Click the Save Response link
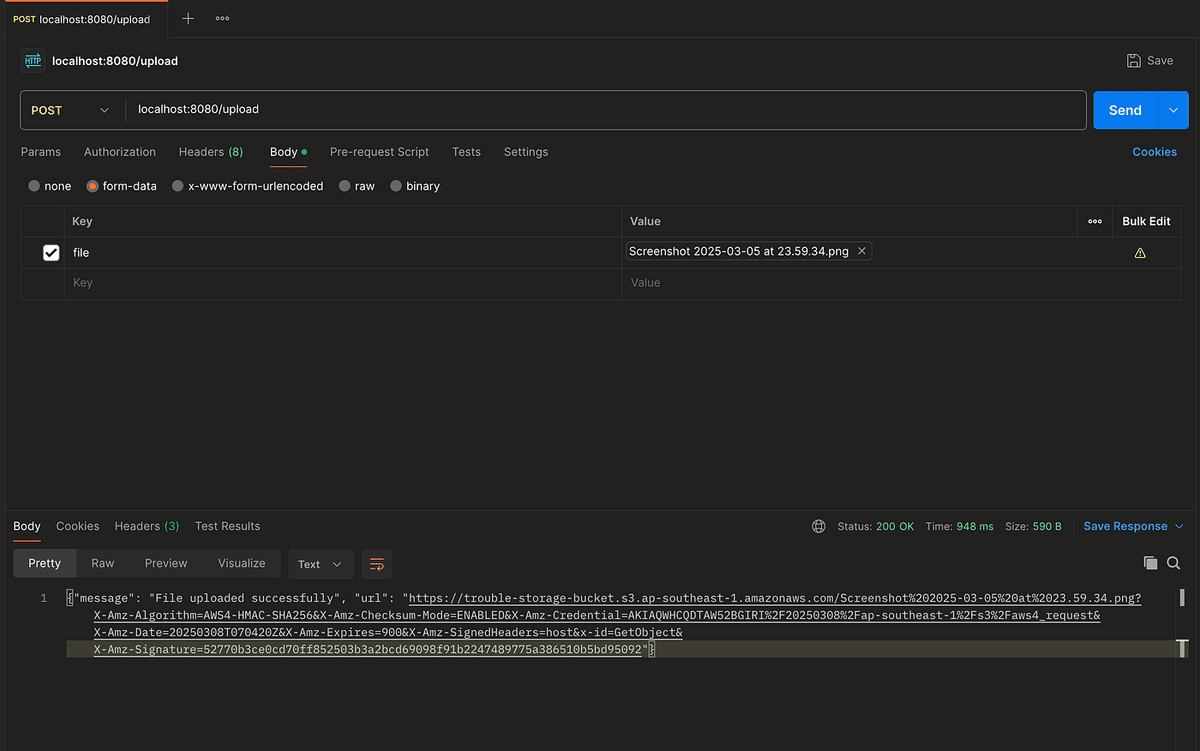The image size is (1200, 751). pyautogui.click(x=1125, y=526)
